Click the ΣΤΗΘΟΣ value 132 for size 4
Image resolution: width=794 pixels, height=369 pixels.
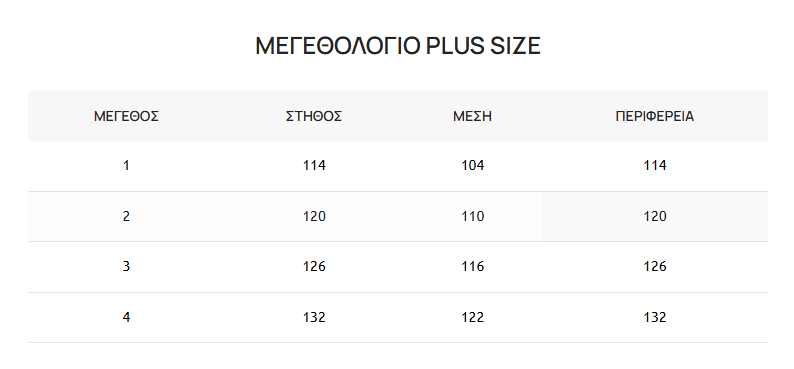314,317
